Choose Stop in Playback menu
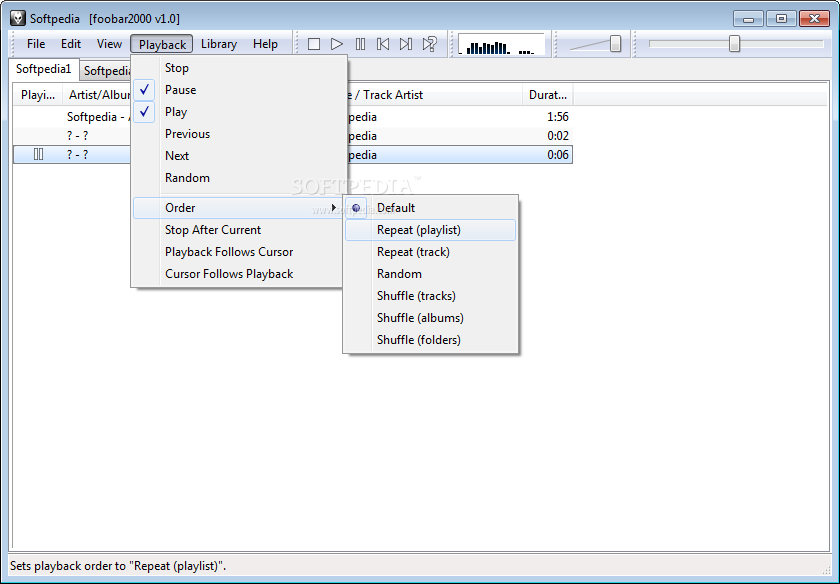Screen dimensions: 840x584 238,68
